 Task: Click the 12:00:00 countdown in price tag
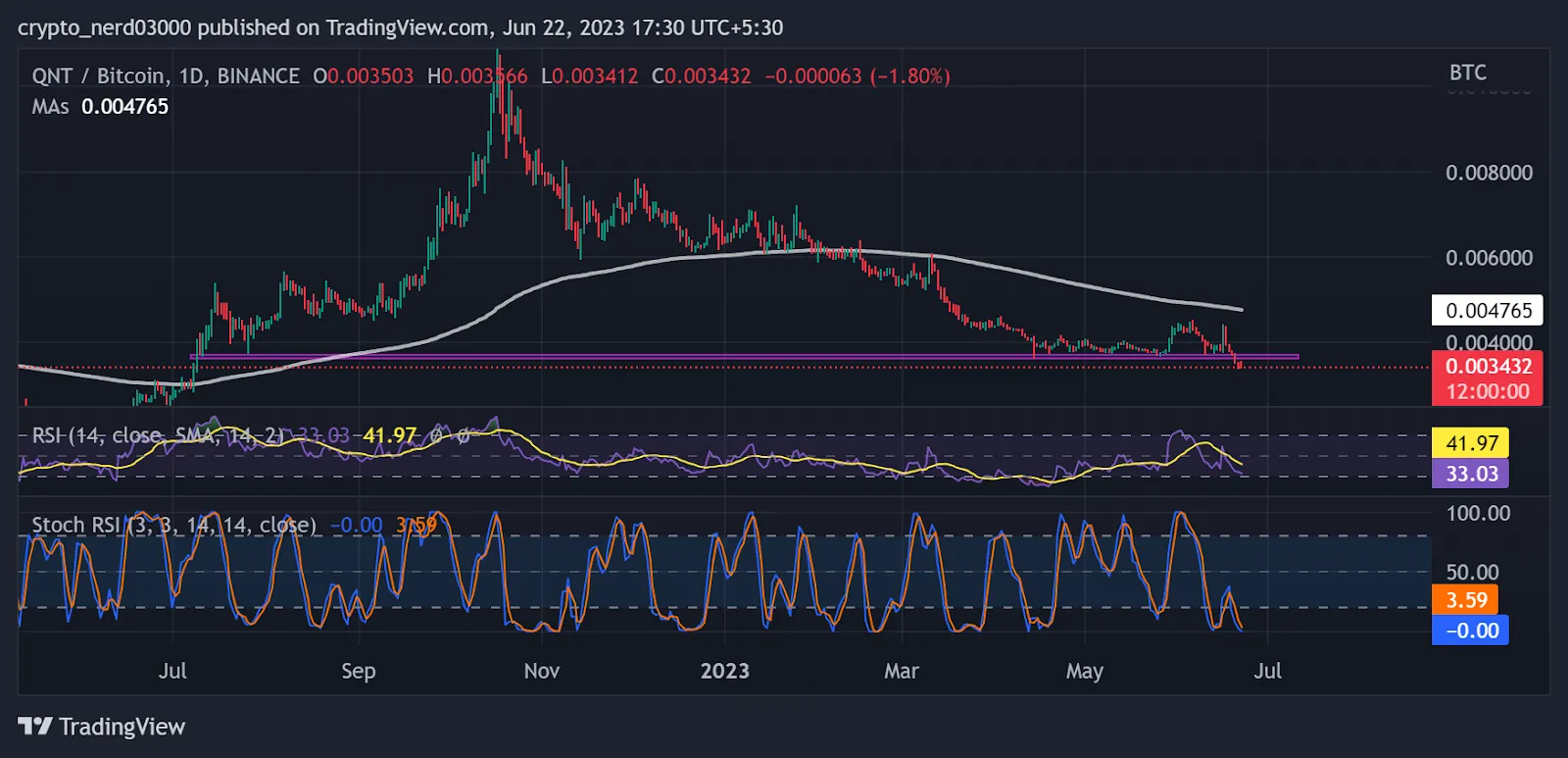point(1488,391)
